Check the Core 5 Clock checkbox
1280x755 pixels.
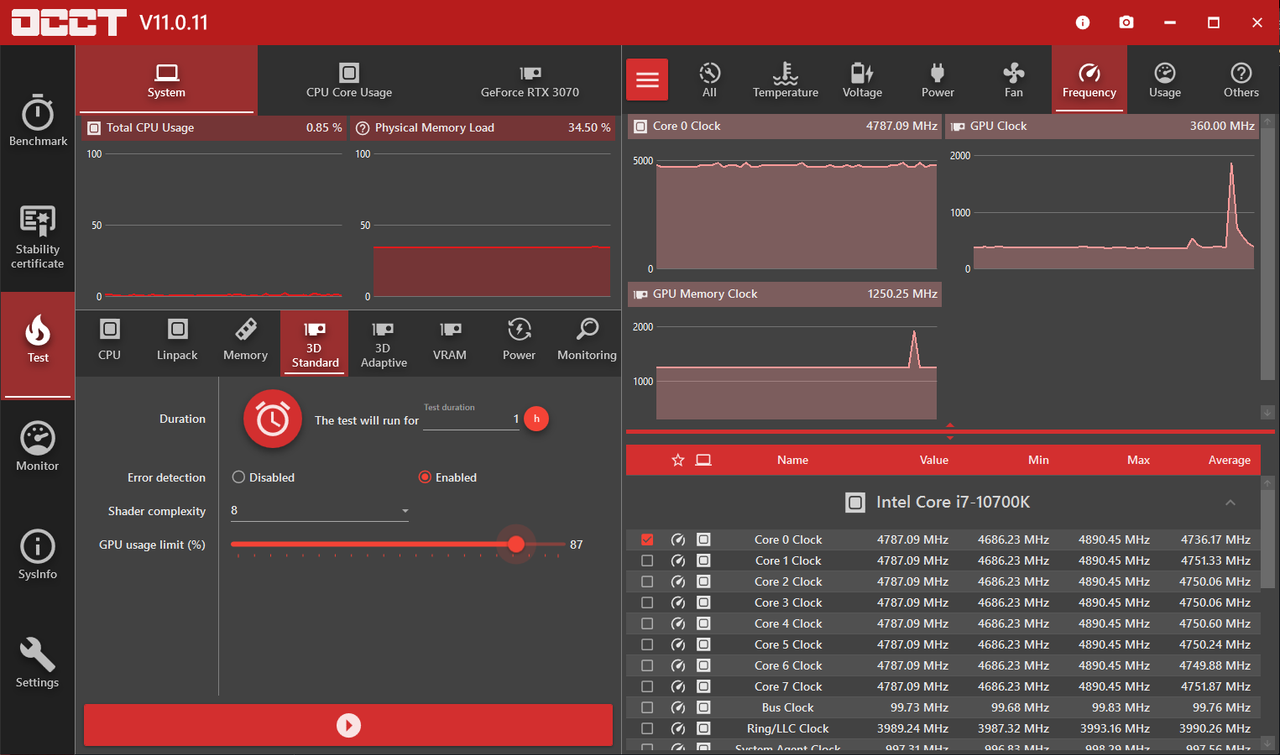click(647, 644)
